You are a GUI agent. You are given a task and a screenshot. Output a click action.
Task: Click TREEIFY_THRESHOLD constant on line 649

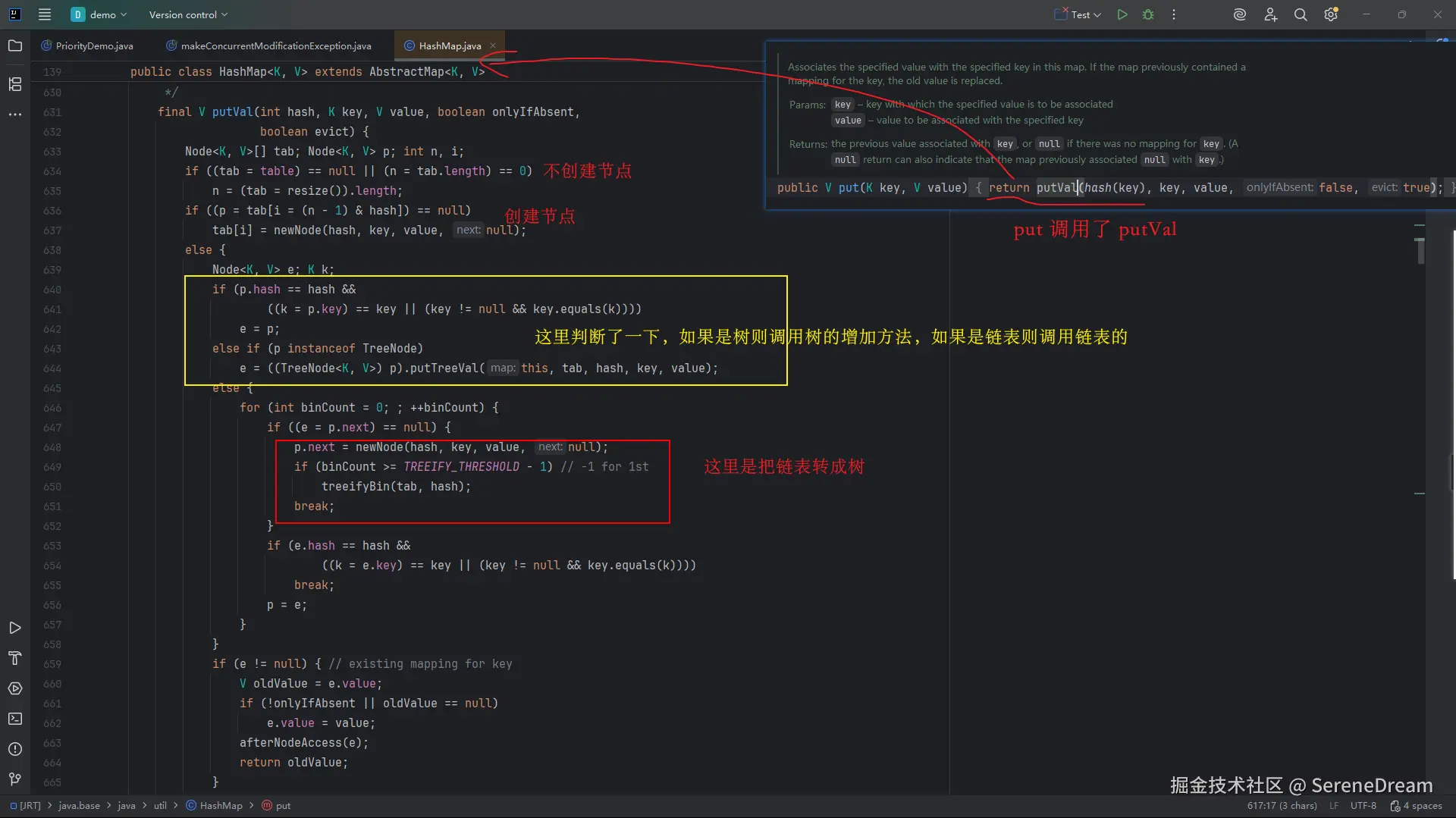[x=461, y=467]
